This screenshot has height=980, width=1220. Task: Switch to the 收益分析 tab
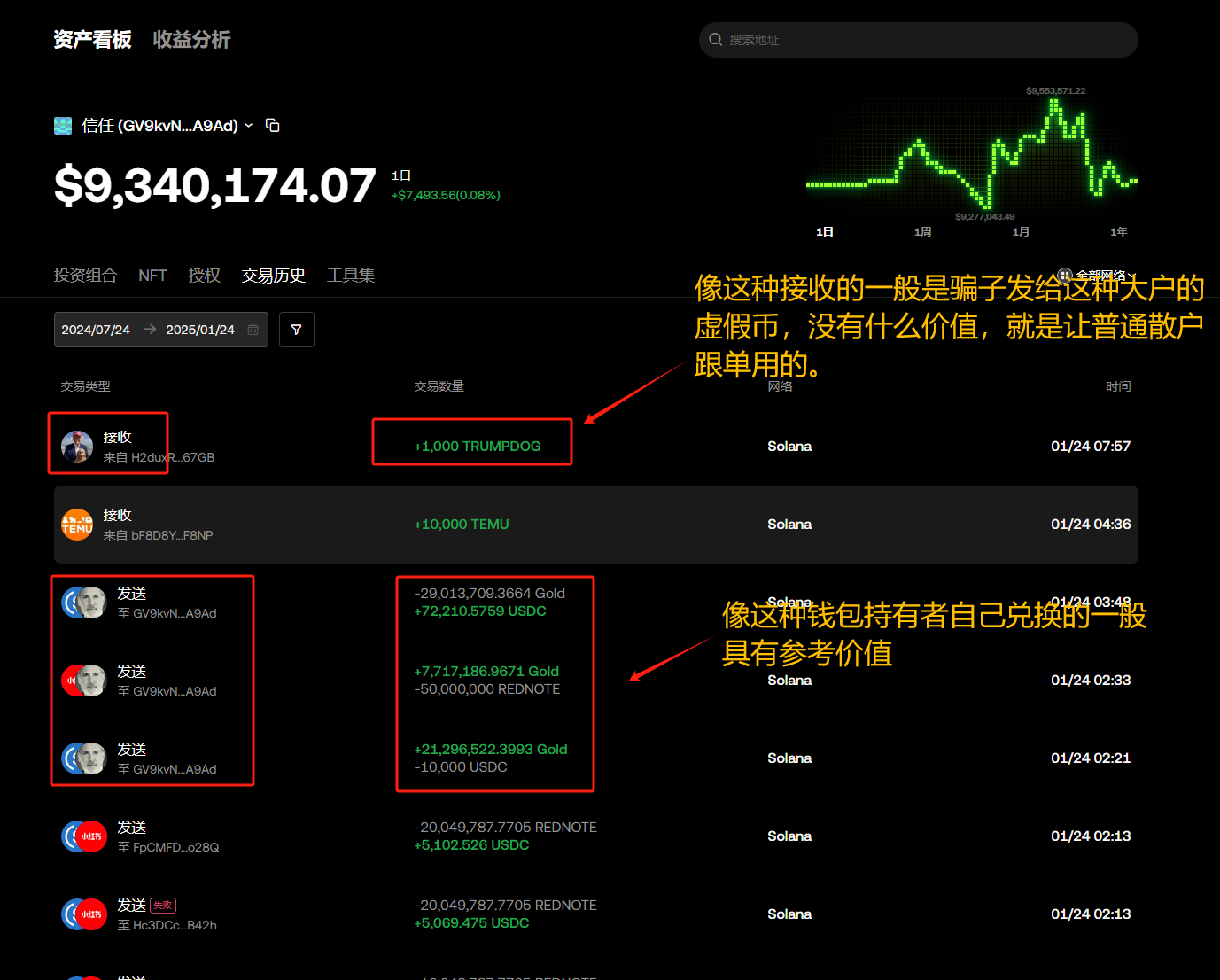point(191,40)
